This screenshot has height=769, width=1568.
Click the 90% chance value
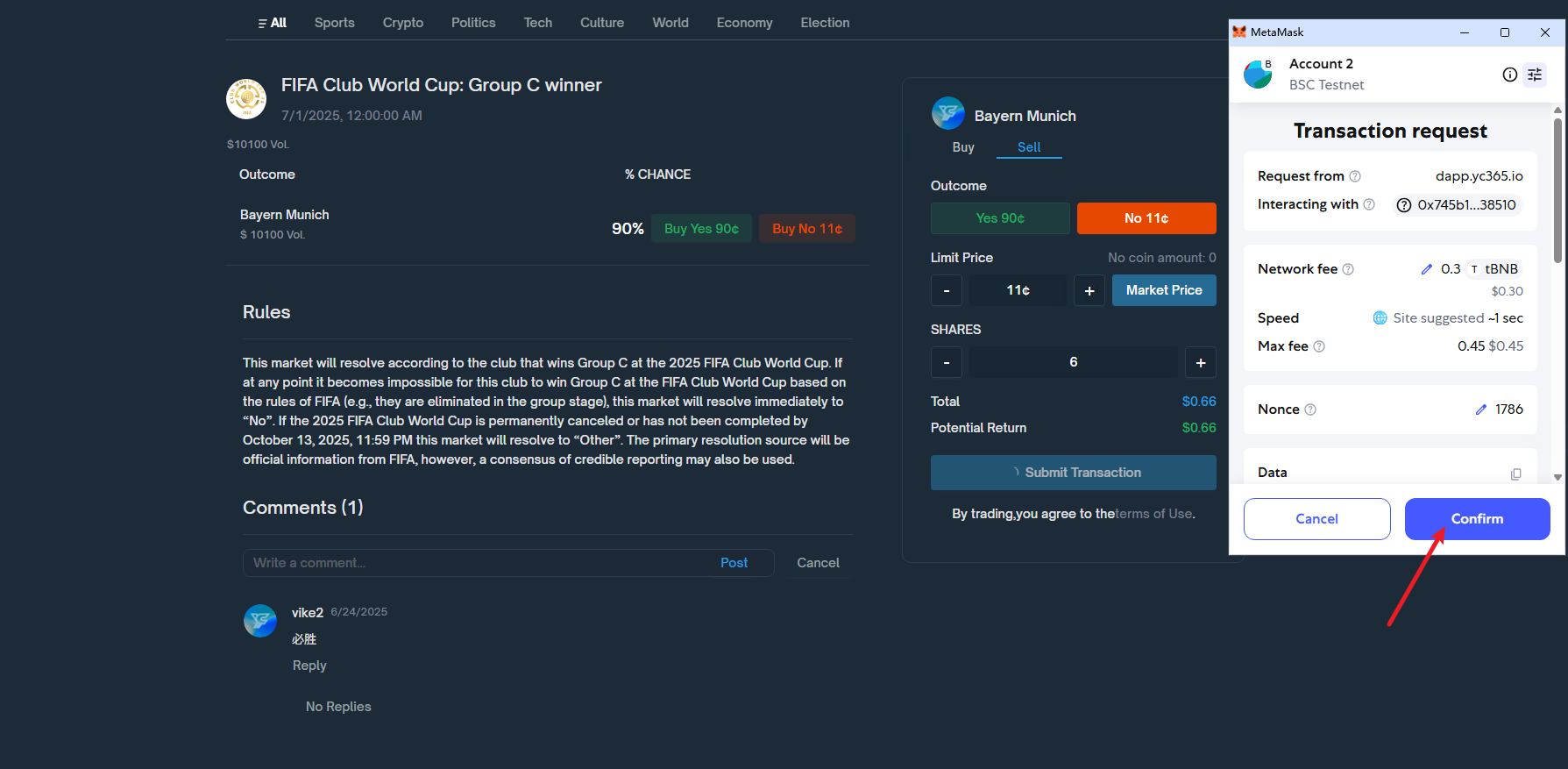tap(628, 229)
